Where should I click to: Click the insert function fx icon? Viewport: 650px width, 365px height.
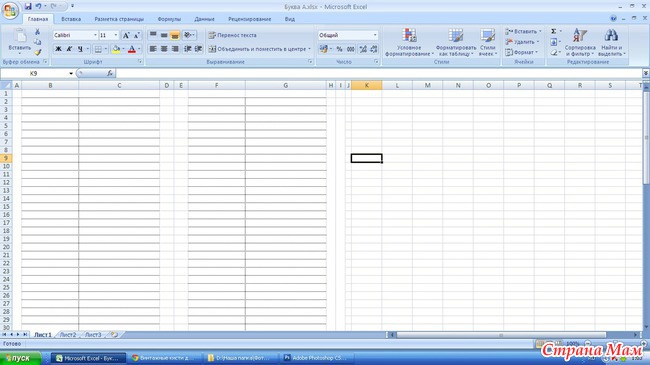109,73
